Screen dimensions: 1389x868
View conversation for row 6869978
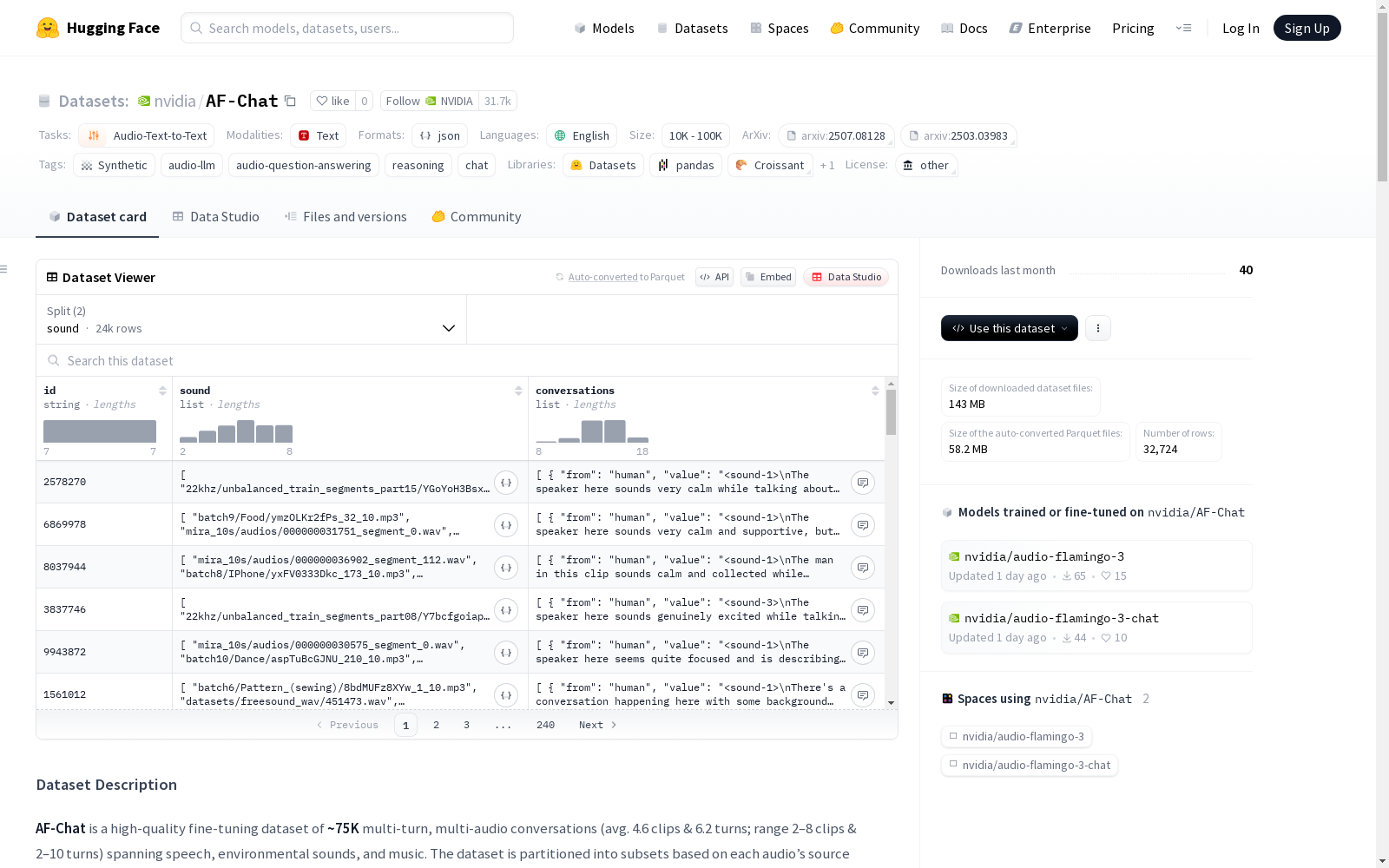863,525
